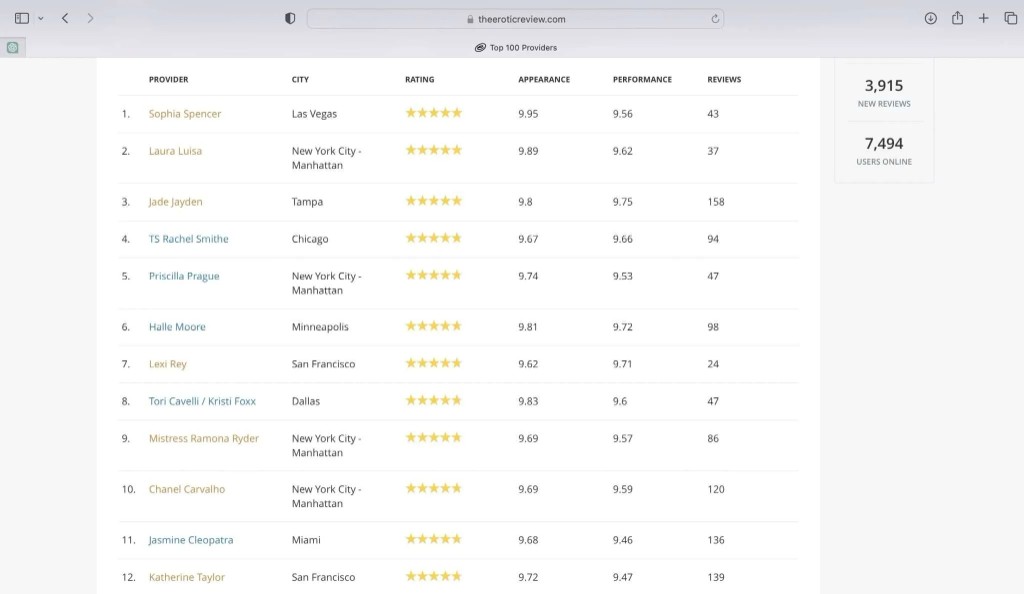Open Sophia Spencer's profile link

click(185, 114)
